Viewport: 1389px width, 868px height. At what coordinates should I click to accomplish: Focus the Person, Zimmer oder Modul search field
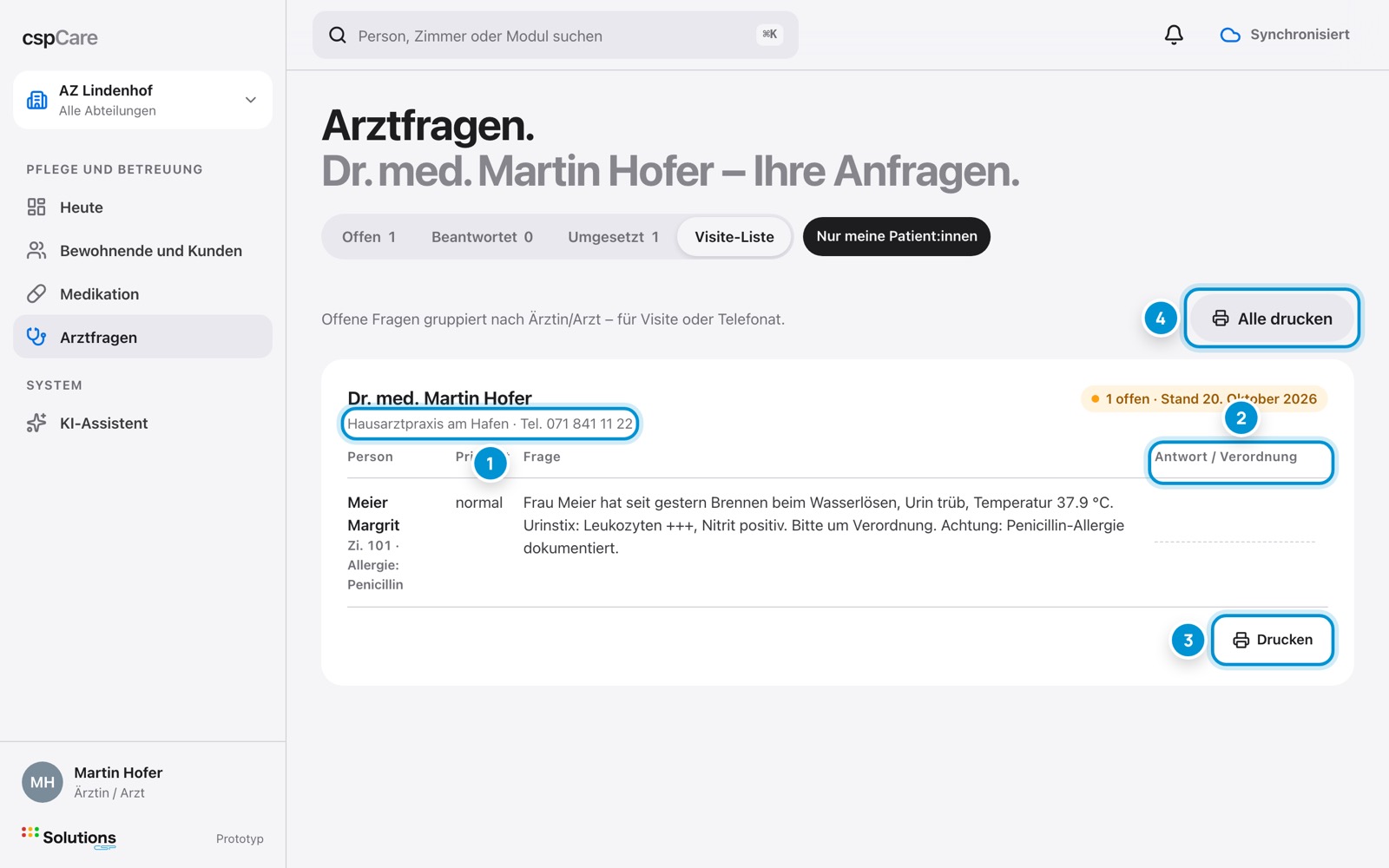[556, 35]
